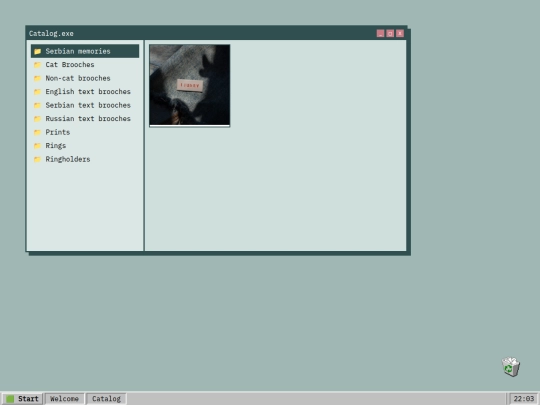Viewport: 540px width, 405px height.
Task: Select the Serbian memories label
Action: tap(78, 51)
